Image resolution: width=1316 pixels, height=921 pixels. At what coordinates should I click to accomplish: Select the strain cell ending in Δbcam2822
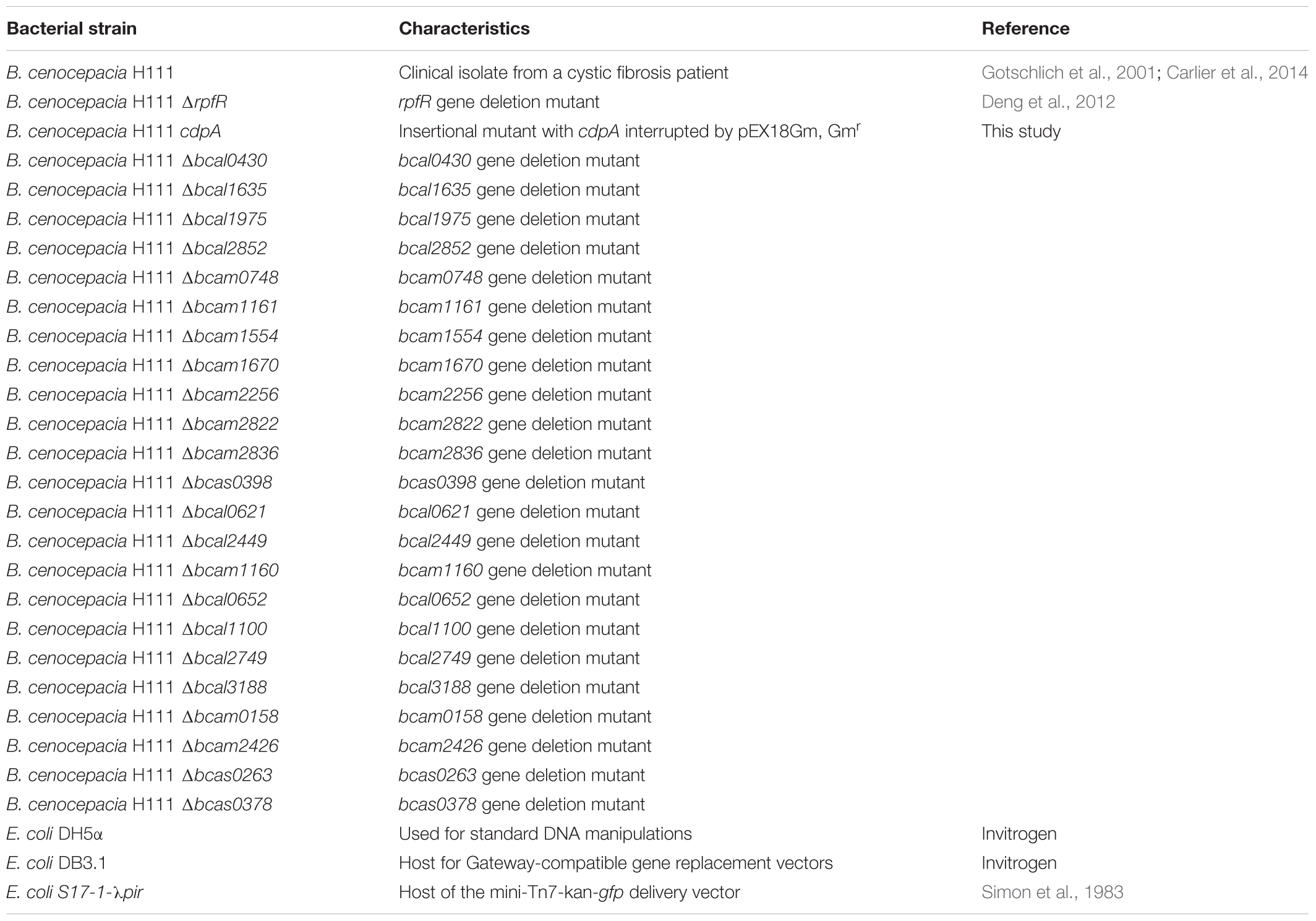142,424
